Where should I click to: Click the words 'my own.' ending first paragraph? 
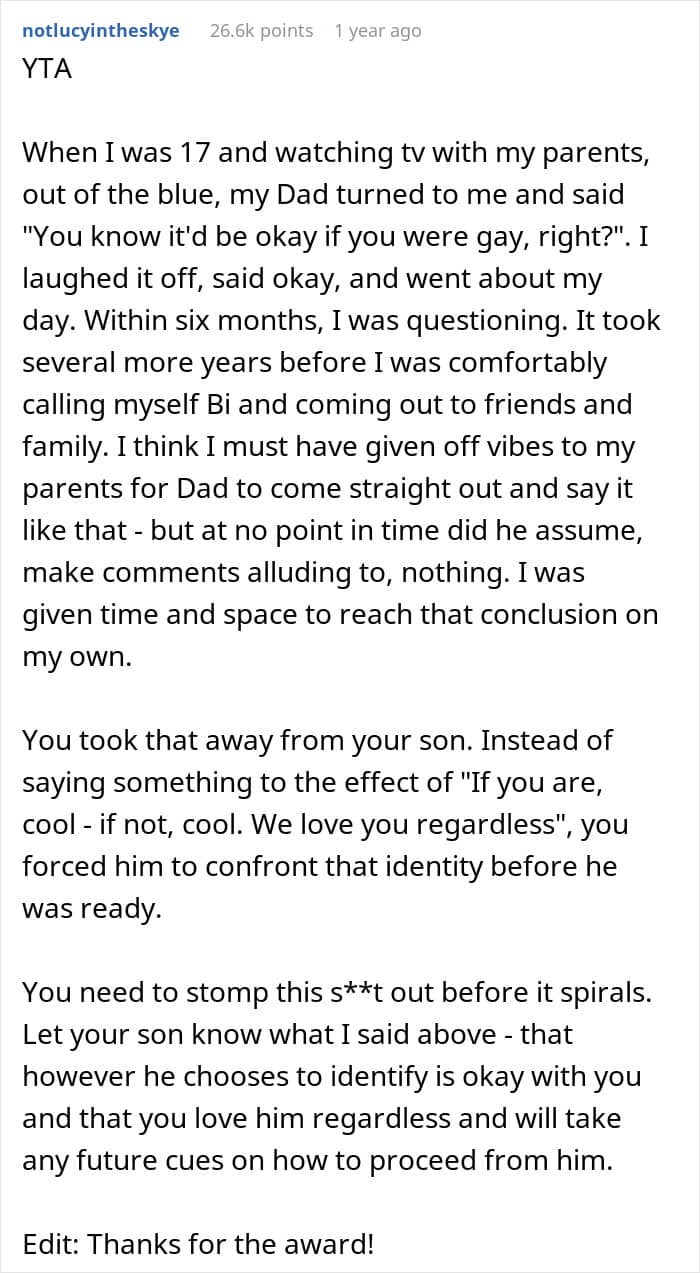pyautogui.click(x=77, y=657)
